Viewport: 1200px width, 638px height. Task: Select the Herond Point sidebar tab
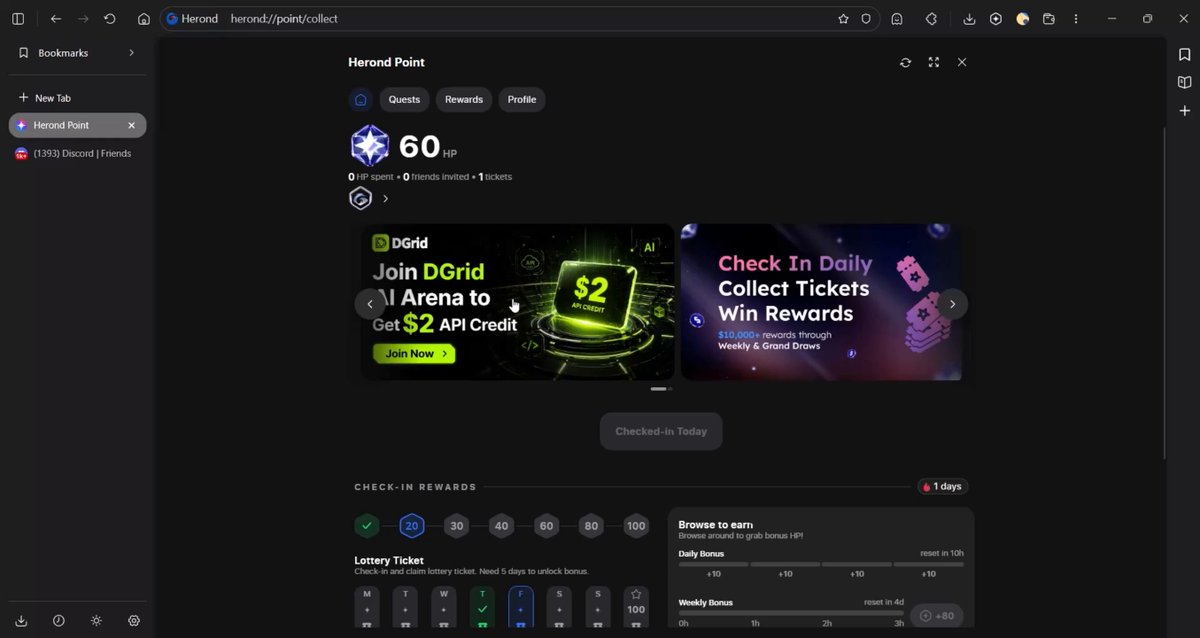tap(78, 125)
